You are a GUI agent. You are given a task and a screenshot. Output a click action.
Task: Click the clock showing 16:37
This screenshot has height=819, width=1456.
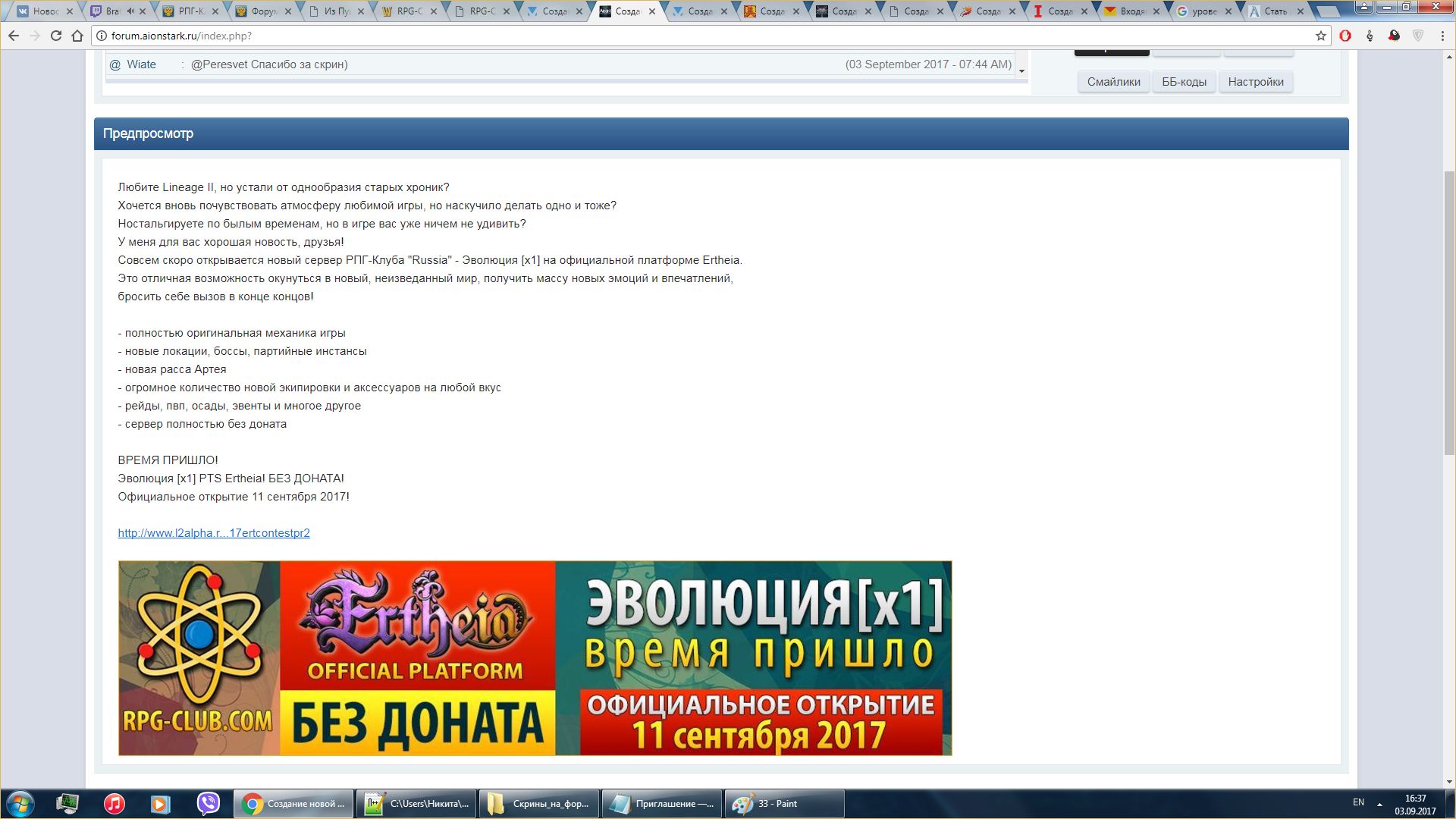[1415, 799]
